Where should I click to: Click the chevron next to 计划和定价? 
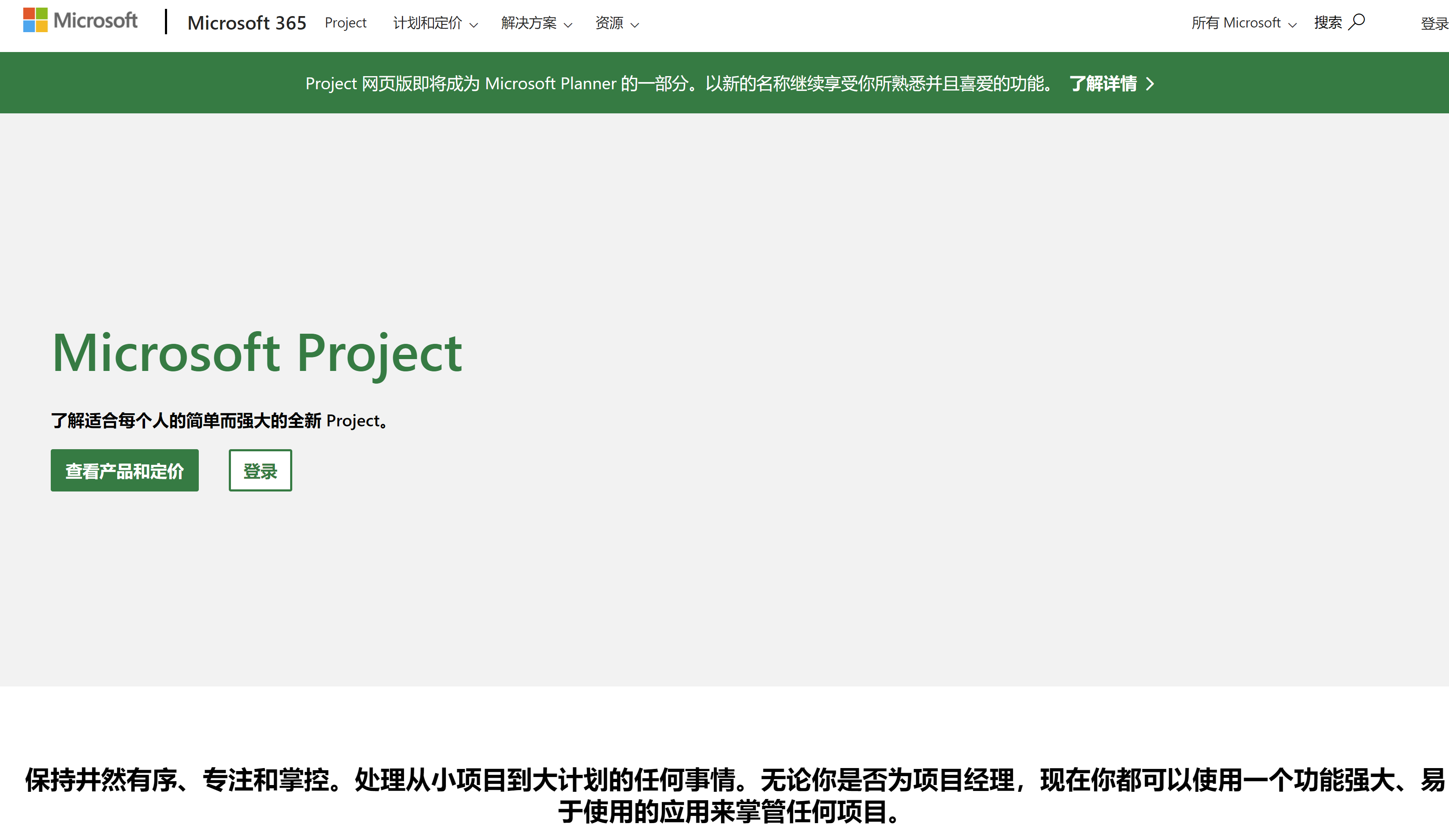click(x=474, y=25)
